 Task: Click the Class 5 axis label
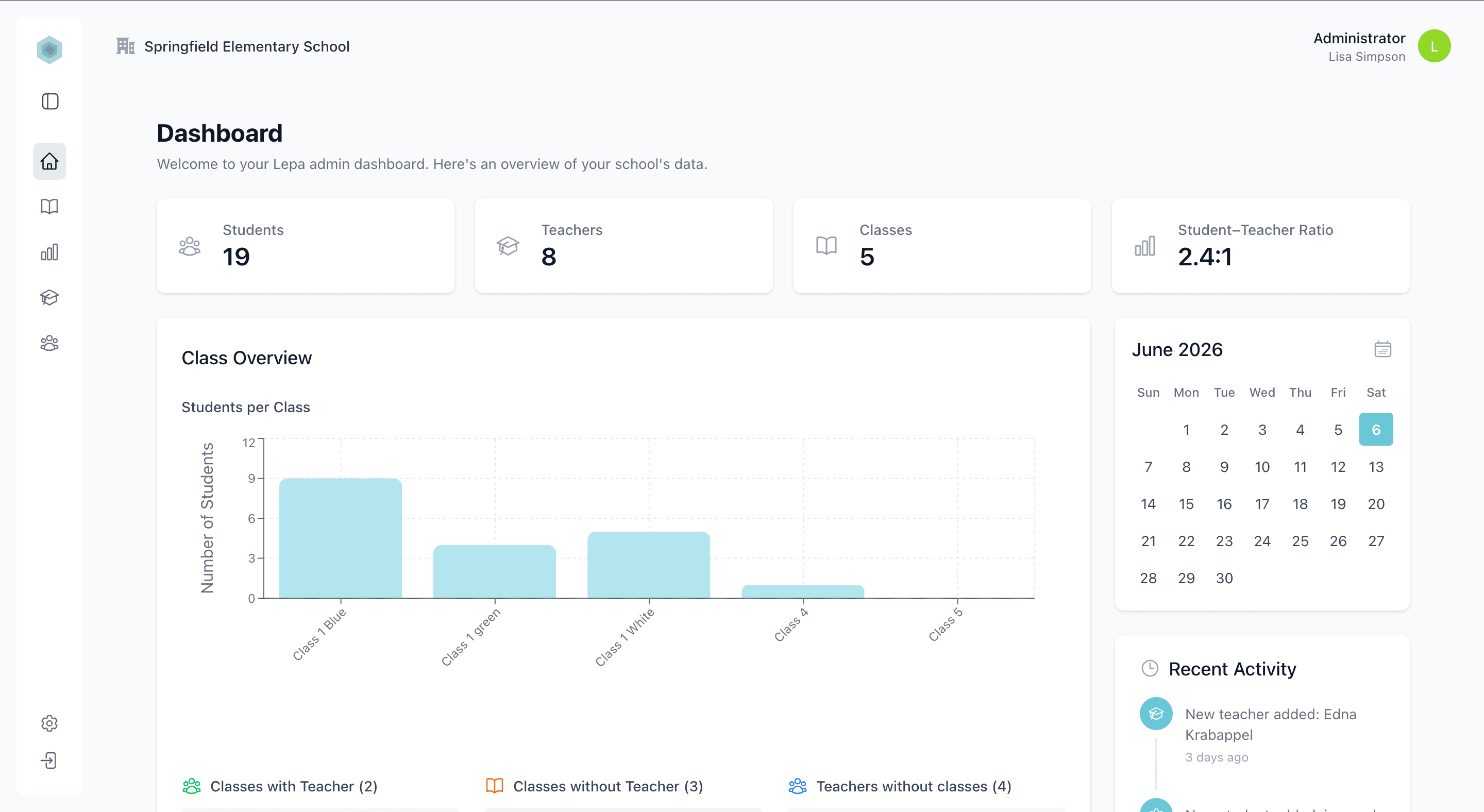click(x=945, y=625)
